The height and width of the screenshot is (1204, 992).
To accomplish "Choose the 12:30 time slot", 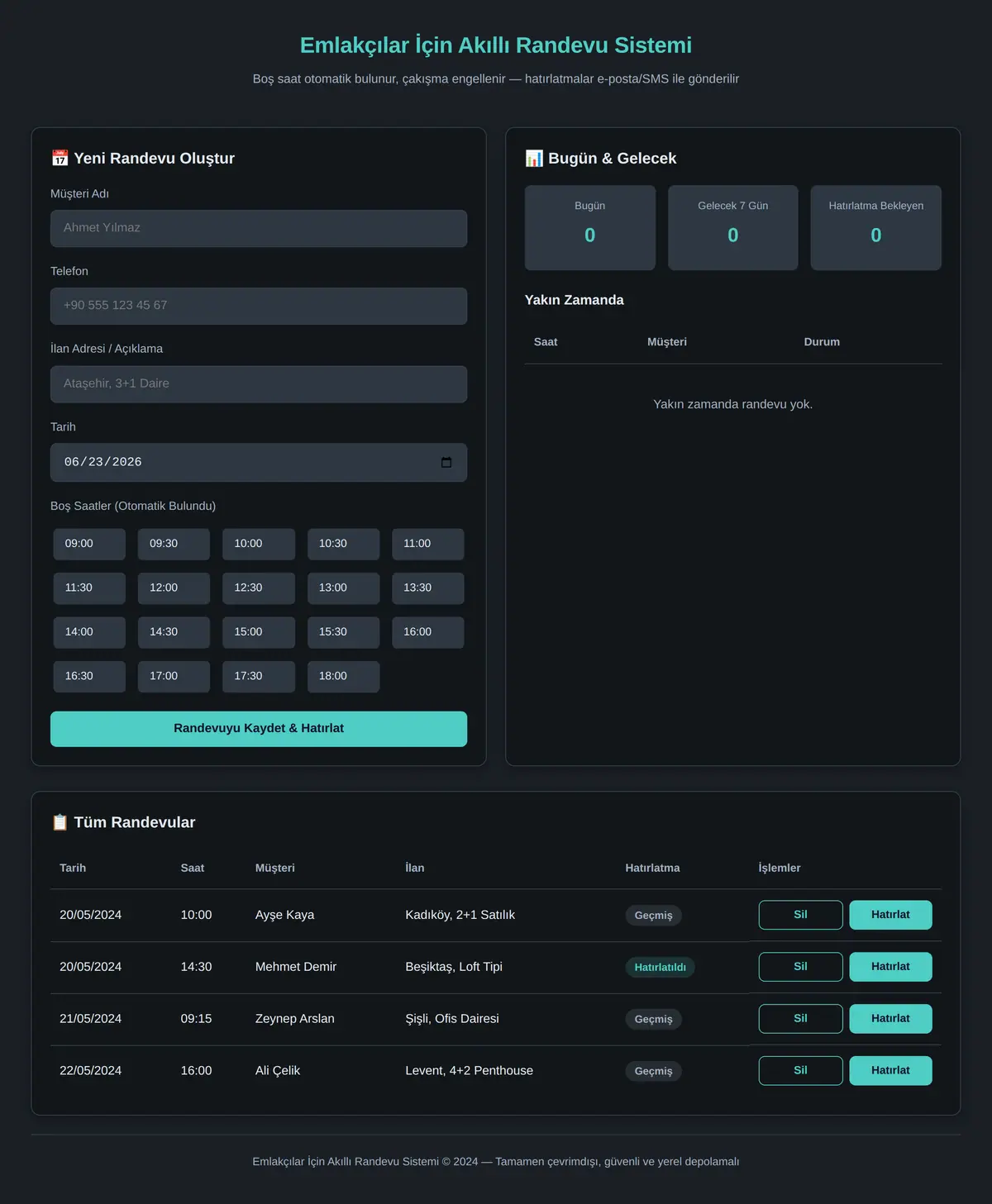I will coord(259,588).
